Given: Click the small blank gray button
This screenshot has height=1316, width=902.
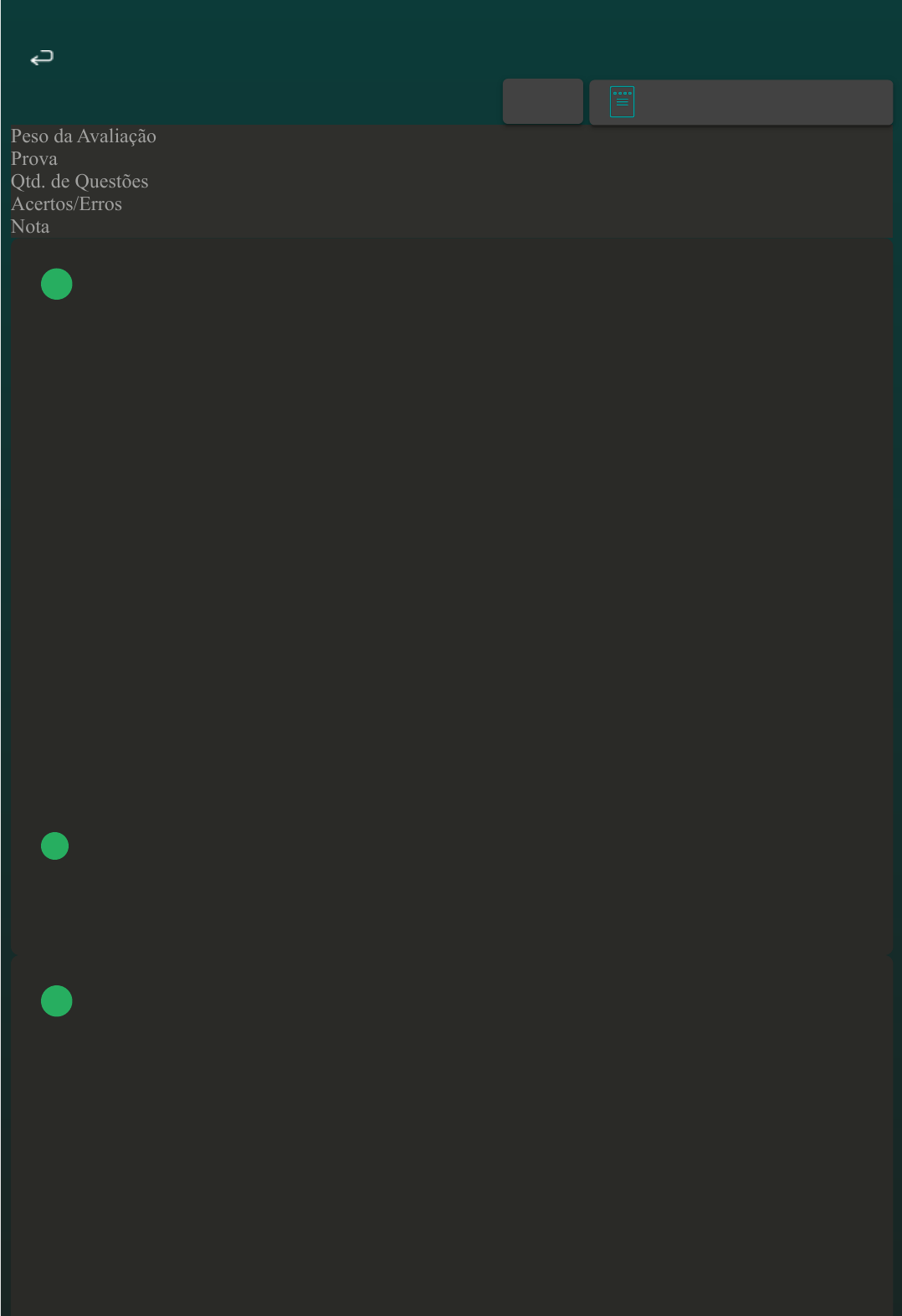Looking at the screenshot, I should click(x=543, y=101).
